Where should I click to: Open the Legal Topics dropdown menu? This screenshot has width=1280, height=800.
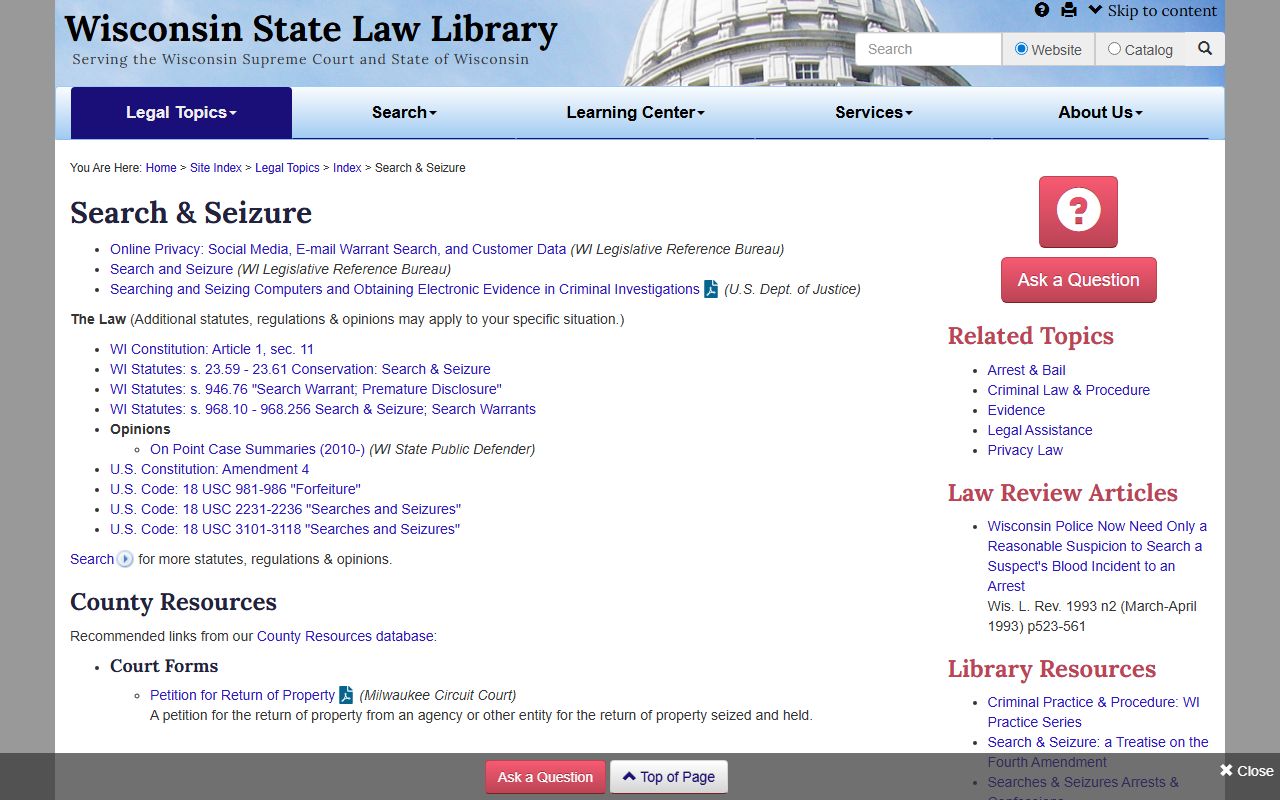[181, 113]
